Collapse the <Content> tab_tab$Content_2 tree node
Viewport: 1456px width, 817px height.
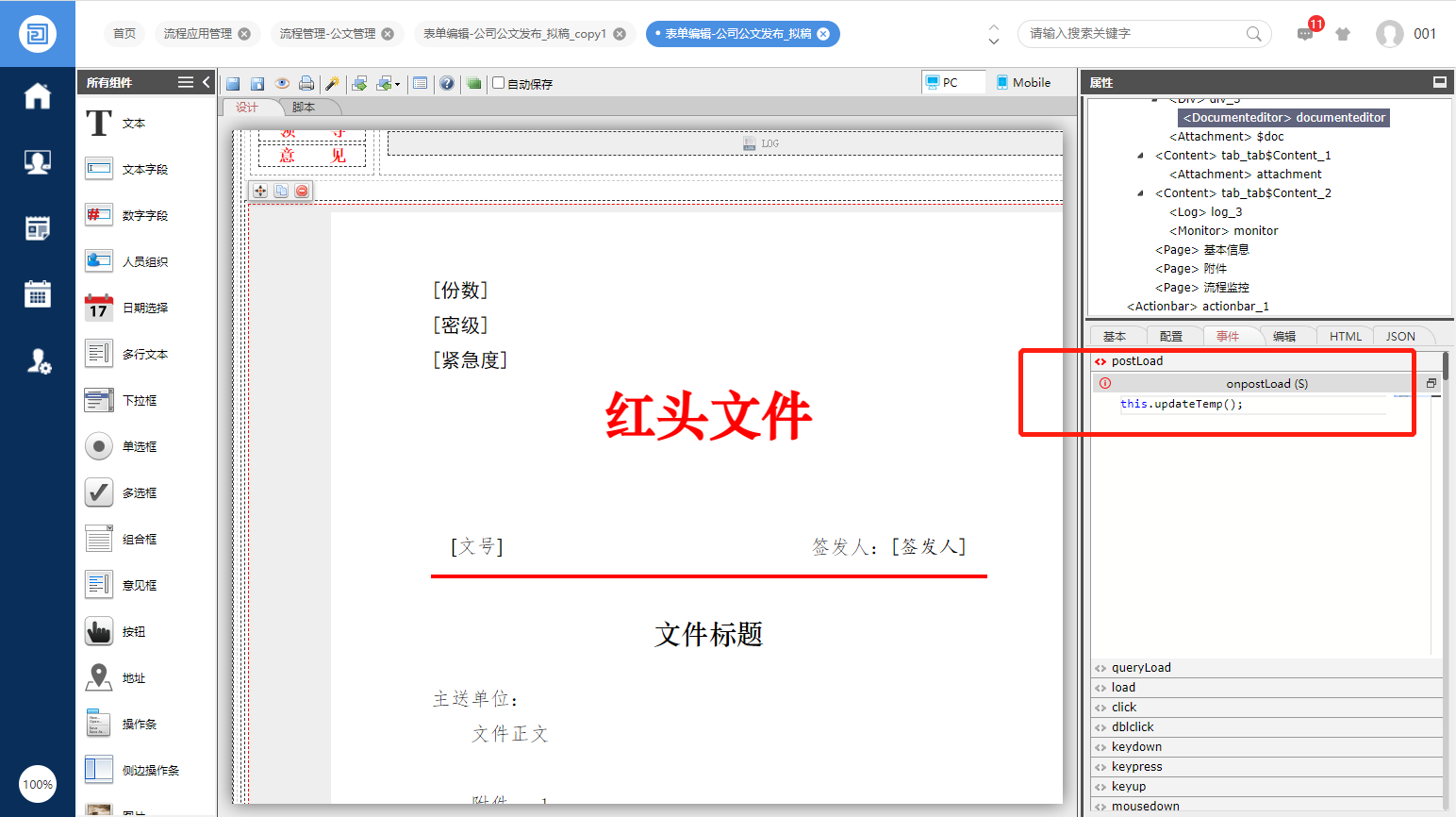pos(1140,193)
